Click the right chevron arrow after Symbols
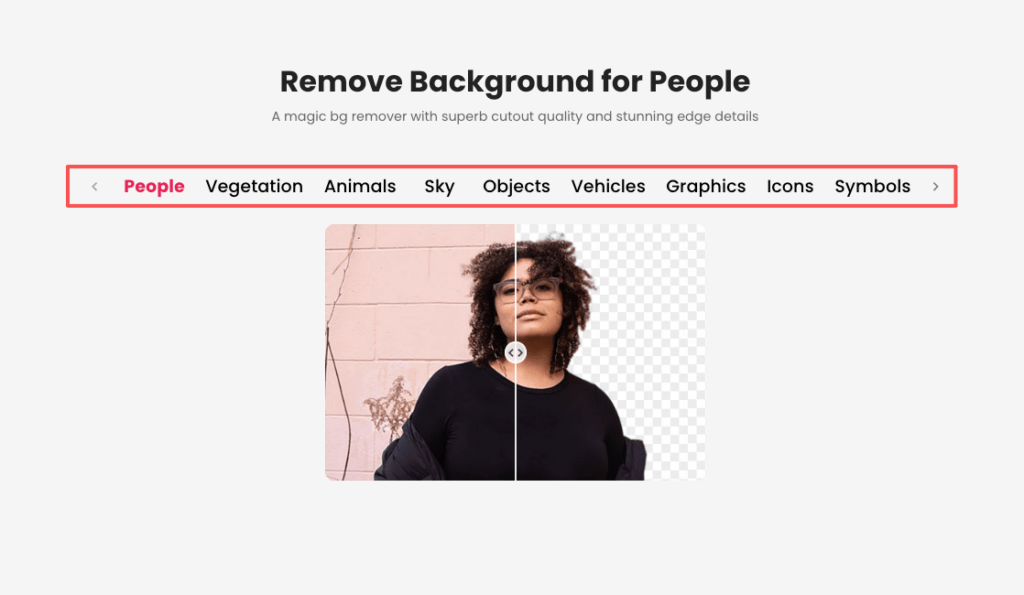Image resolution: width=1024 pixels, height=595 pixels. (935, 187)
